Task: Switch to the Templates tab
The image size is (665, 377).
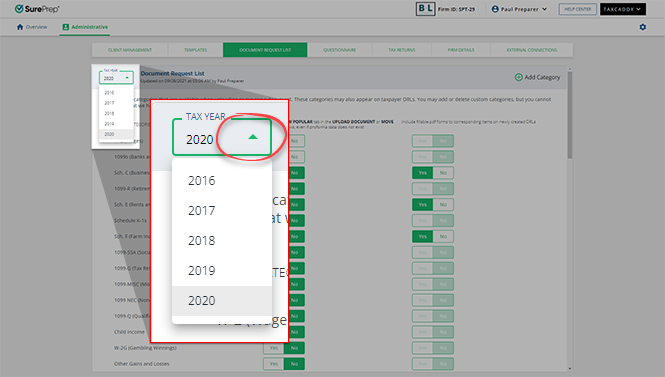Action: pyautogui.click(x=196, y=50)
